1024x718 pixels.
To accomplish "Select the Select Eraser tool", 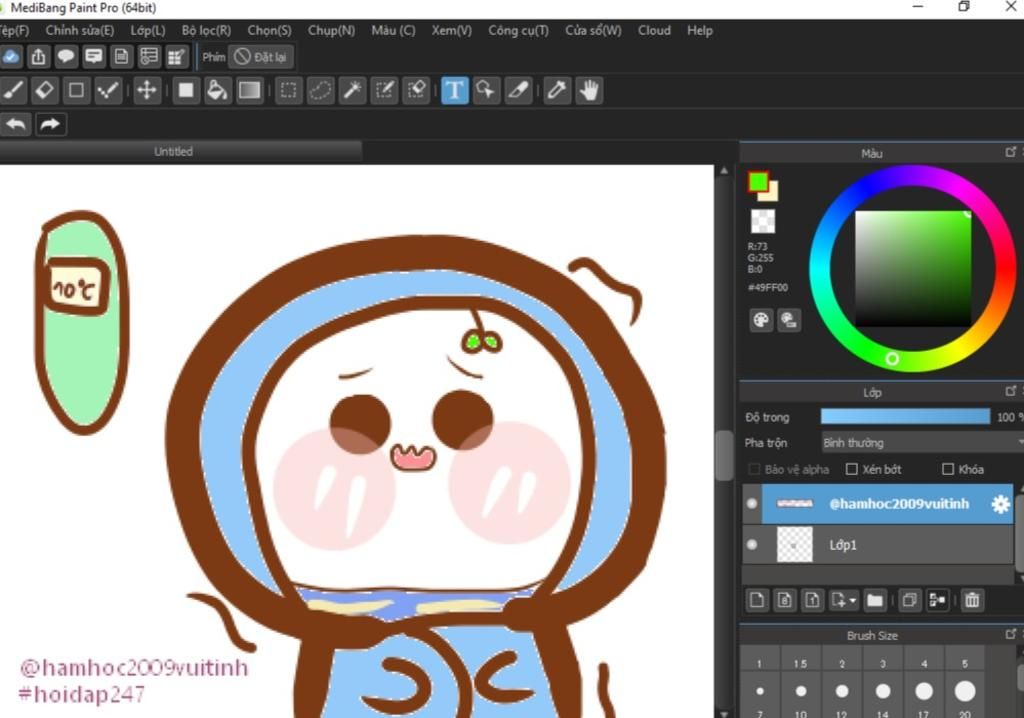I will coord(417,90).
